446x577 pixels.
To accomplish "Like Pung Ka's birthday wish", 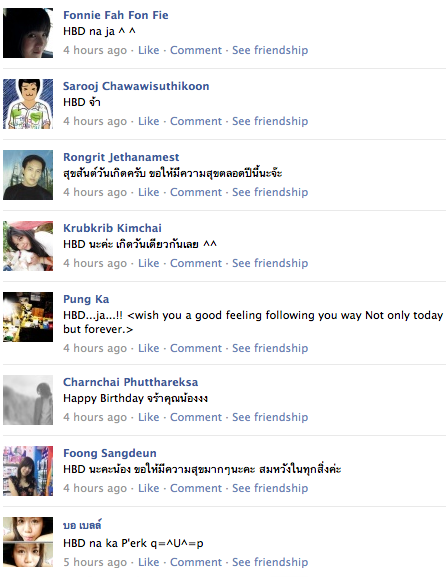I will pos(149,348).
